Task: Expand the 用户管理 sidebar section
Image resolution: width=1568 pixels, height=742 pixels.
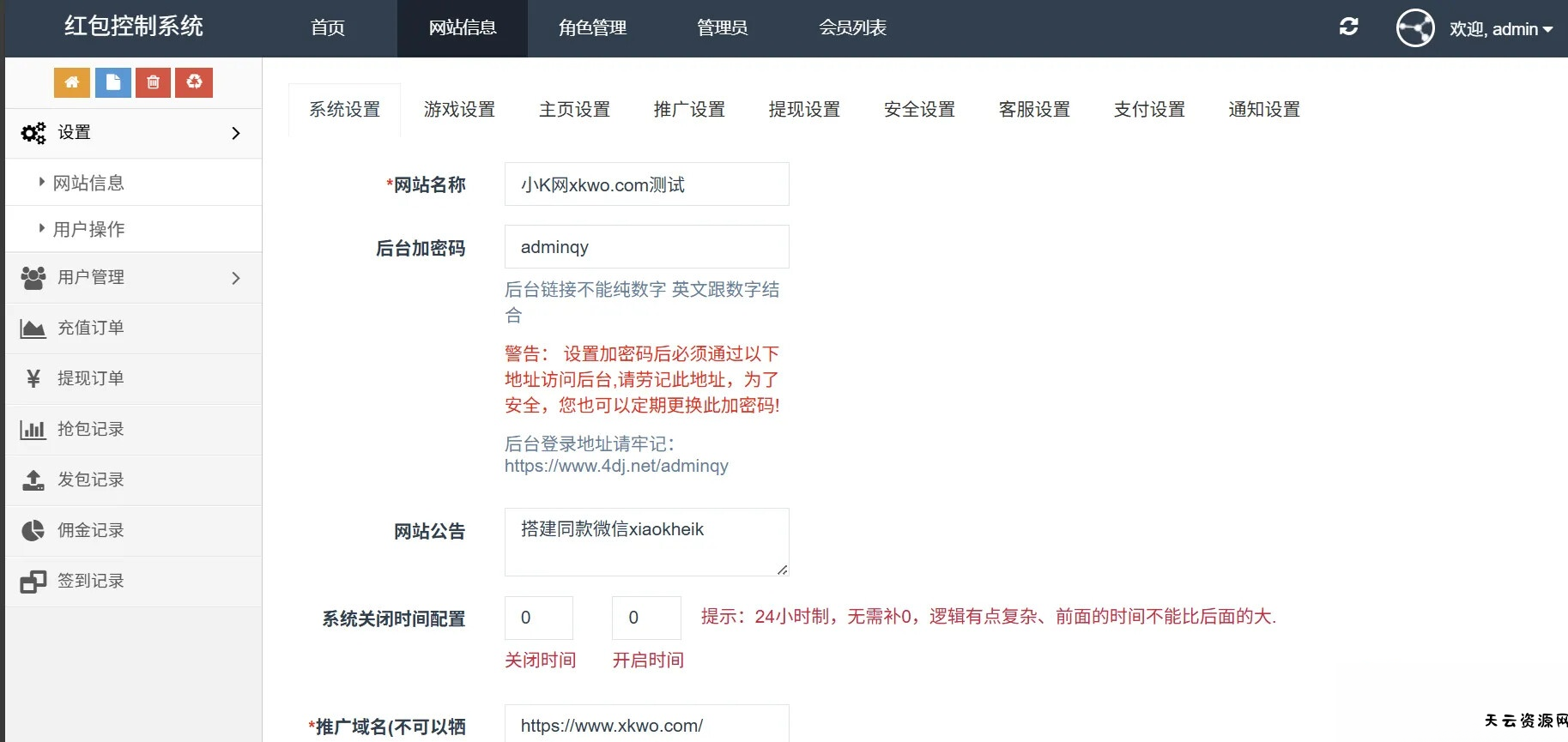Action: click(x=133, y=277)
